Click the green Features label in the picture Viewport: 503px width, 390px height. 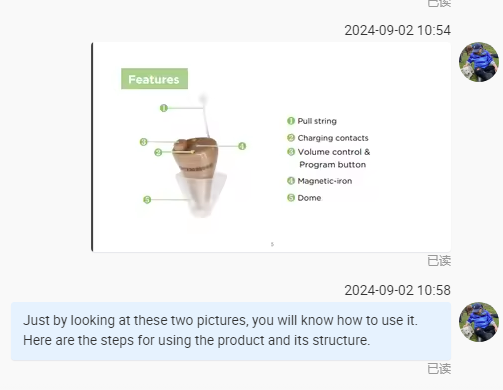click(154, 79)
